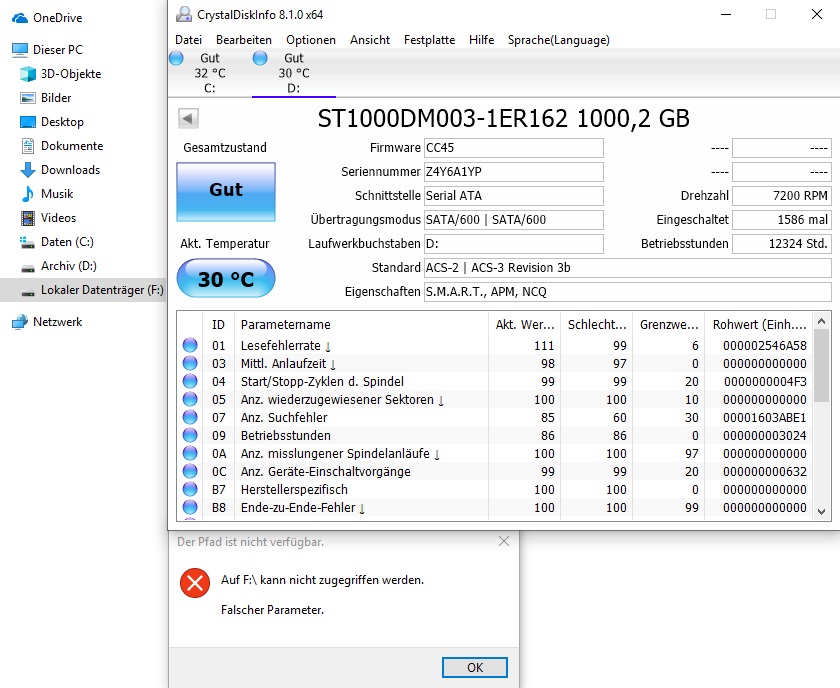
Task: Open the Datei menu
Action: point(189,40)
